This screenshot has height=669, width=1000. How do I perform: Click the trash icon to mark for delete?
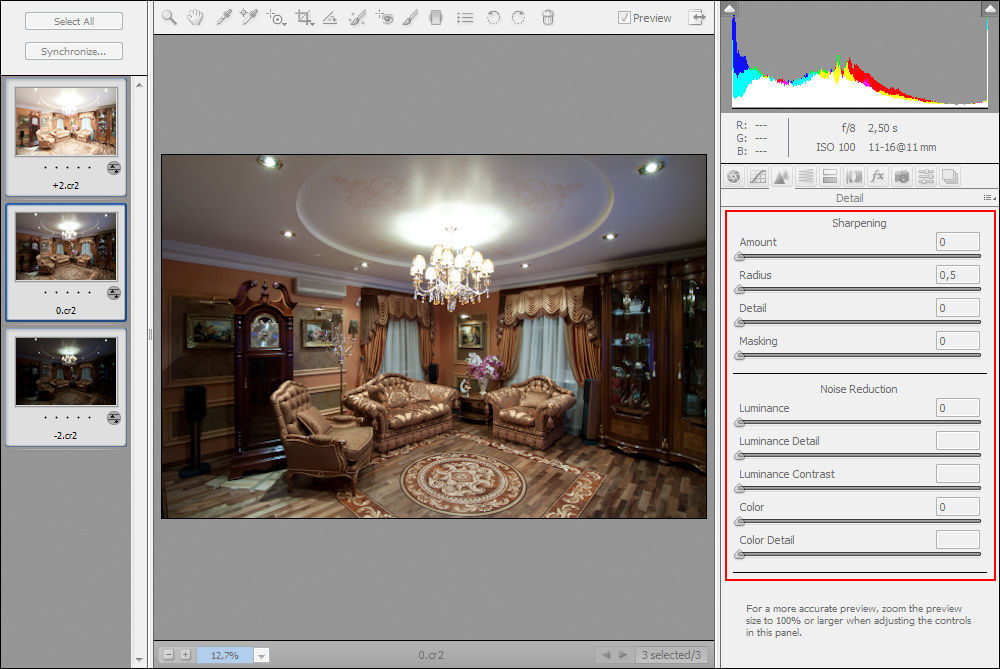(x=547, y=18)
